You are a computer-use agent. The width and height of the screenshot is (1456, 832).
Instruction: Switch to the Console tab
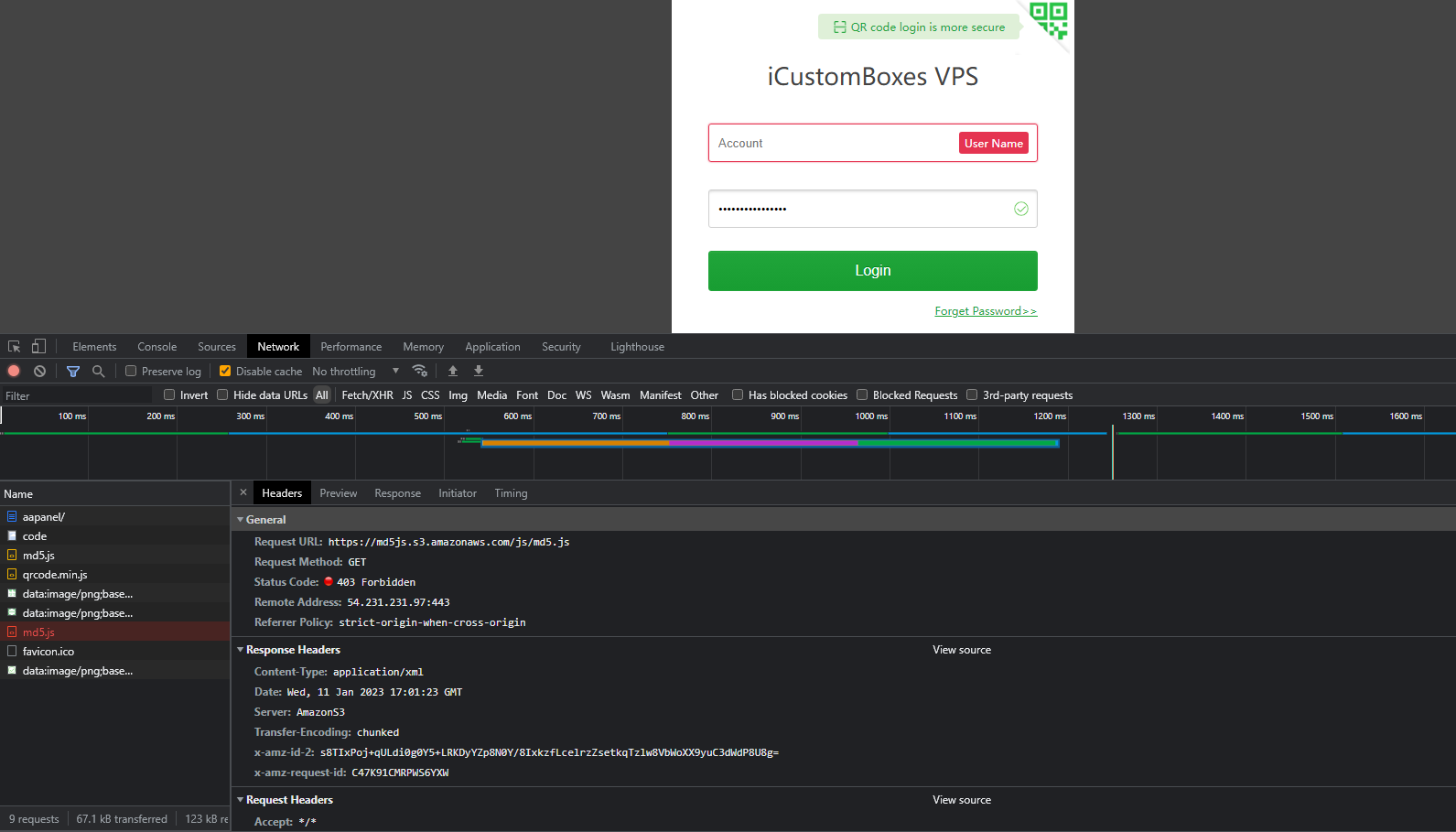click(x=157, y=347)
